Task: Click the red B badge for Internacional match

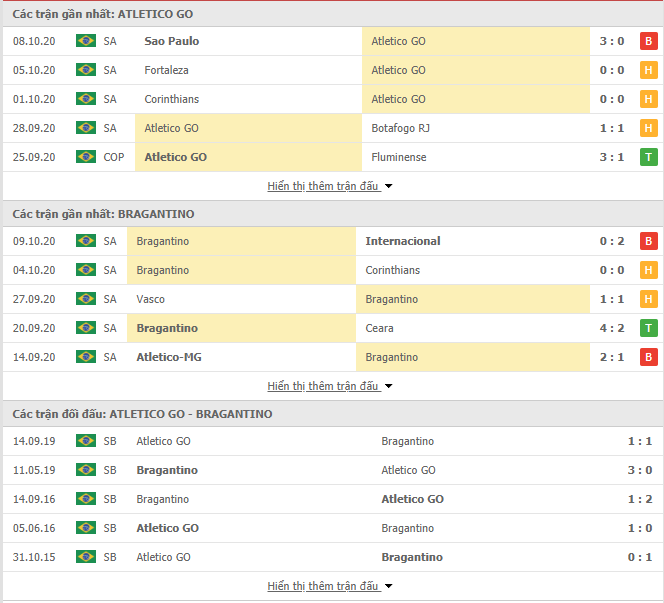Action: pyautogui.click(x=648, y=241)
